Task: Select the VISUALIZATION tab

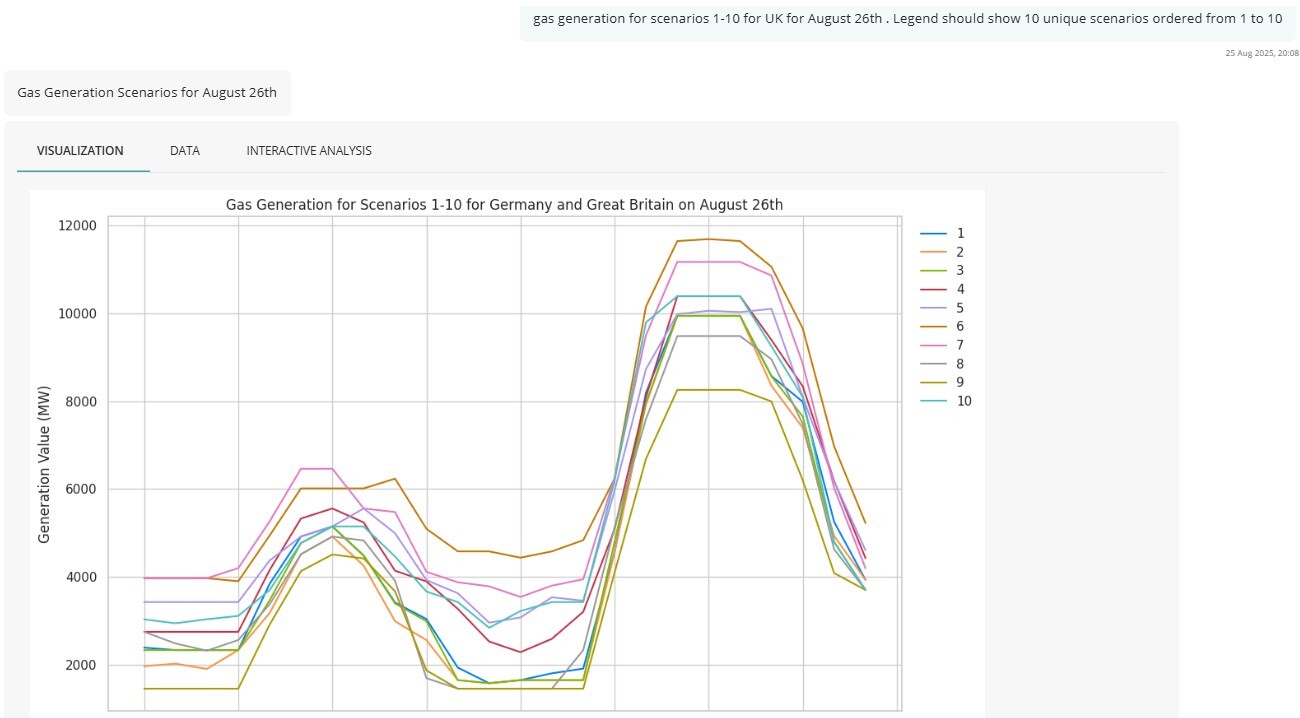Action: point(79,150)
